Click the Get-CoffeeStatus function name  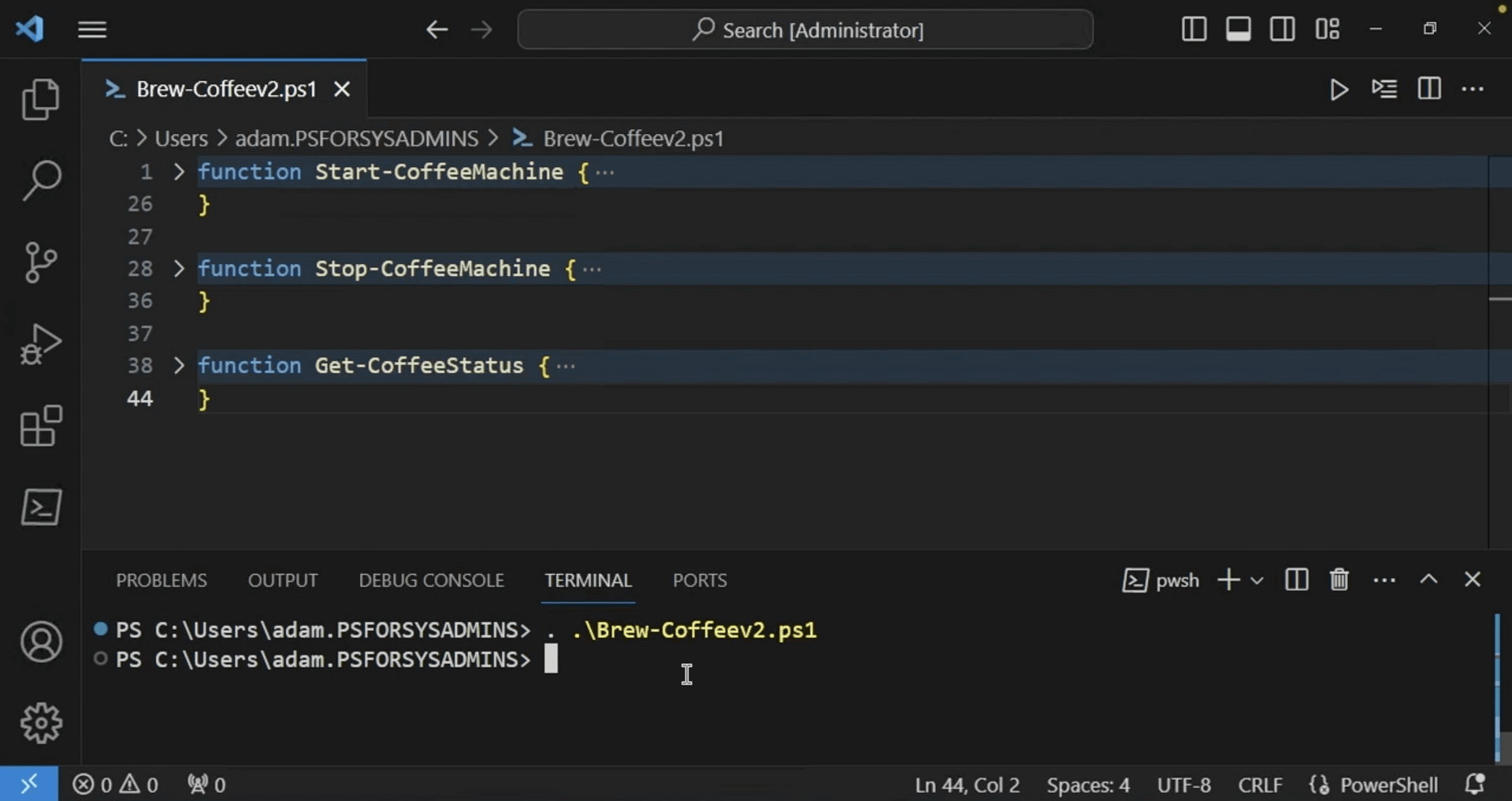(x=419, y=366)
